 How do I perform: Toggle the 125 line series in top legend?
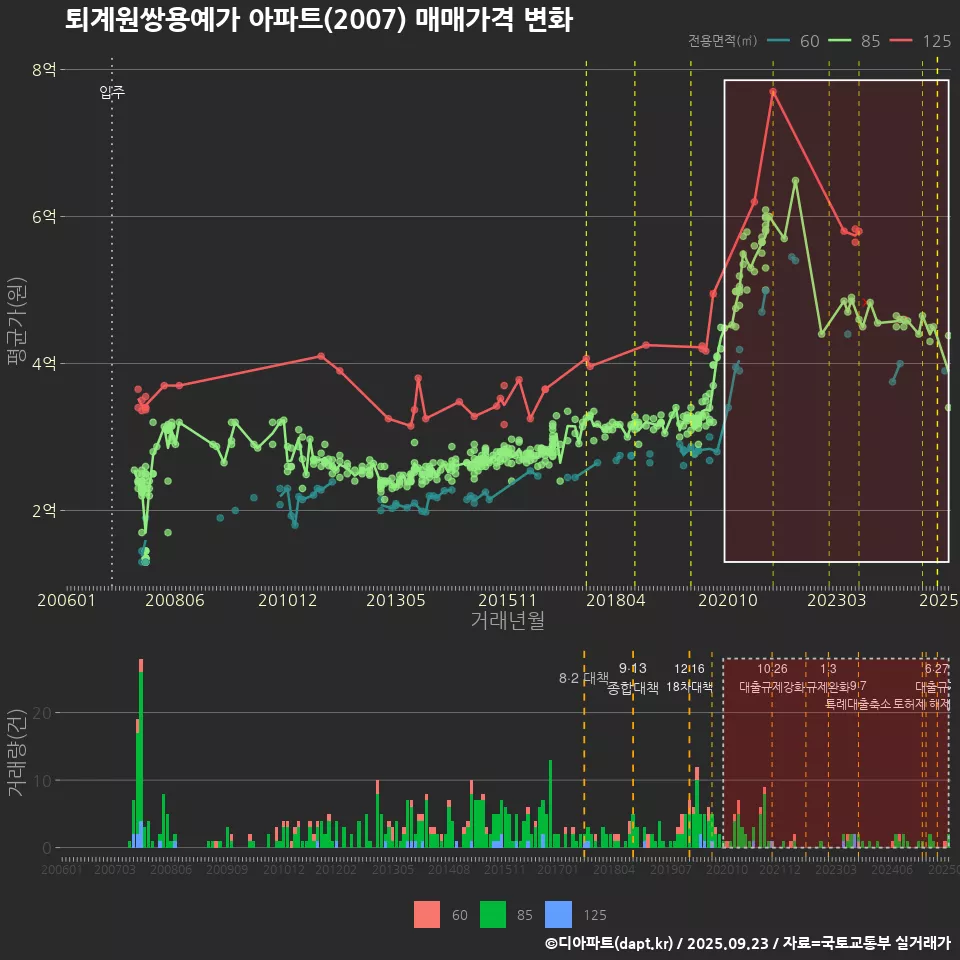point(920,41)
